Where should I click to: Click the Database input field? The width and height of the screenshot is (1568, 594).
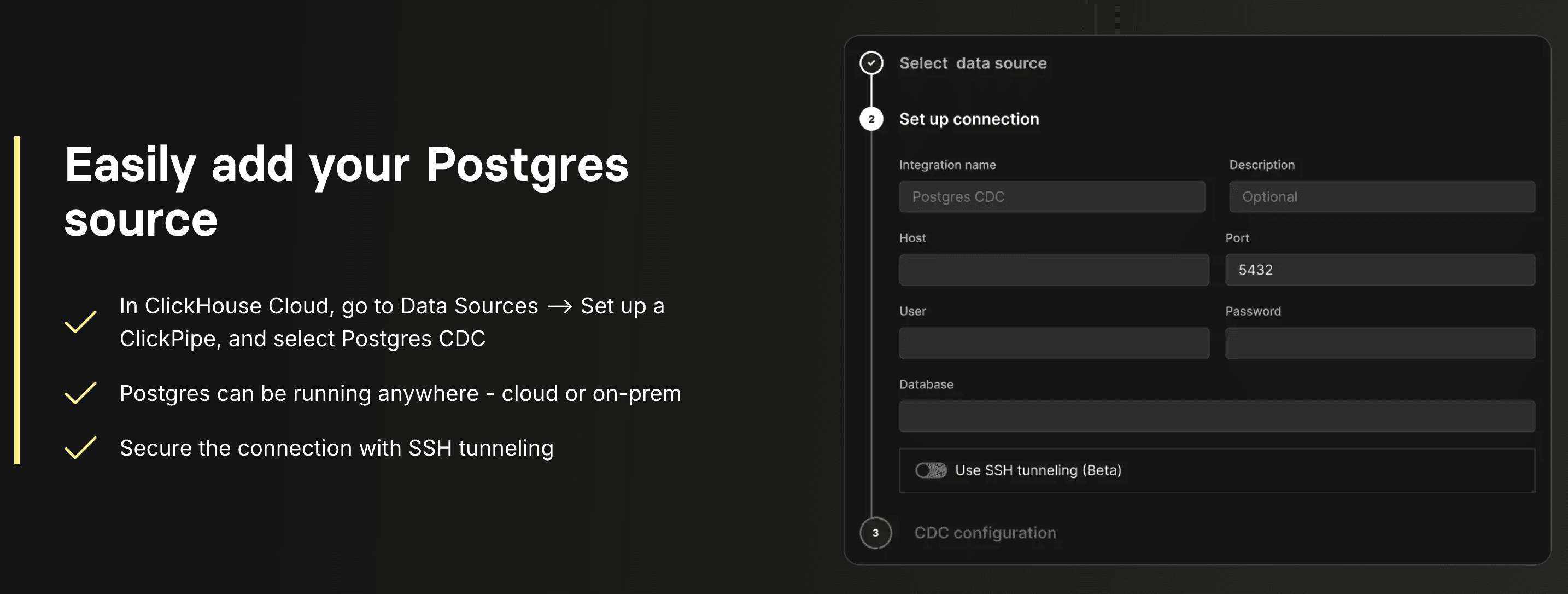pos(1217,416)
